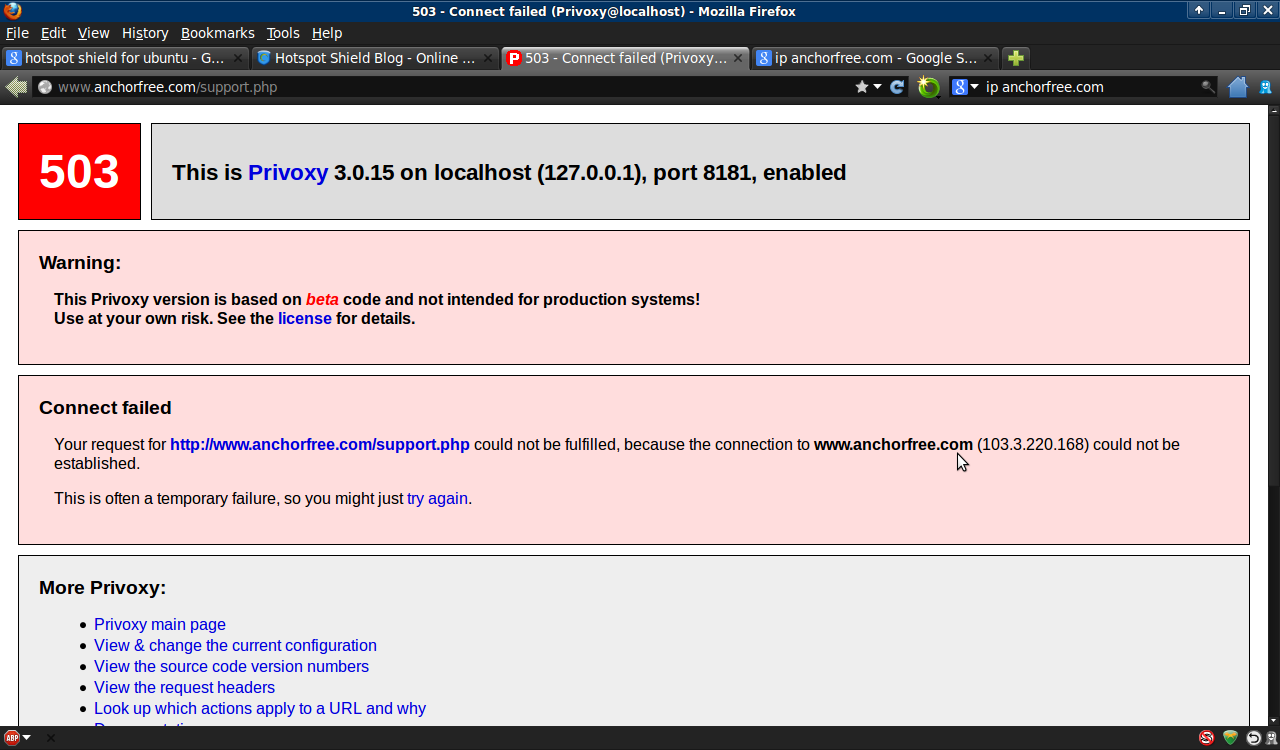
Task: Click the 'More Privoxy:' heading
Action: [x=102, y=587]
